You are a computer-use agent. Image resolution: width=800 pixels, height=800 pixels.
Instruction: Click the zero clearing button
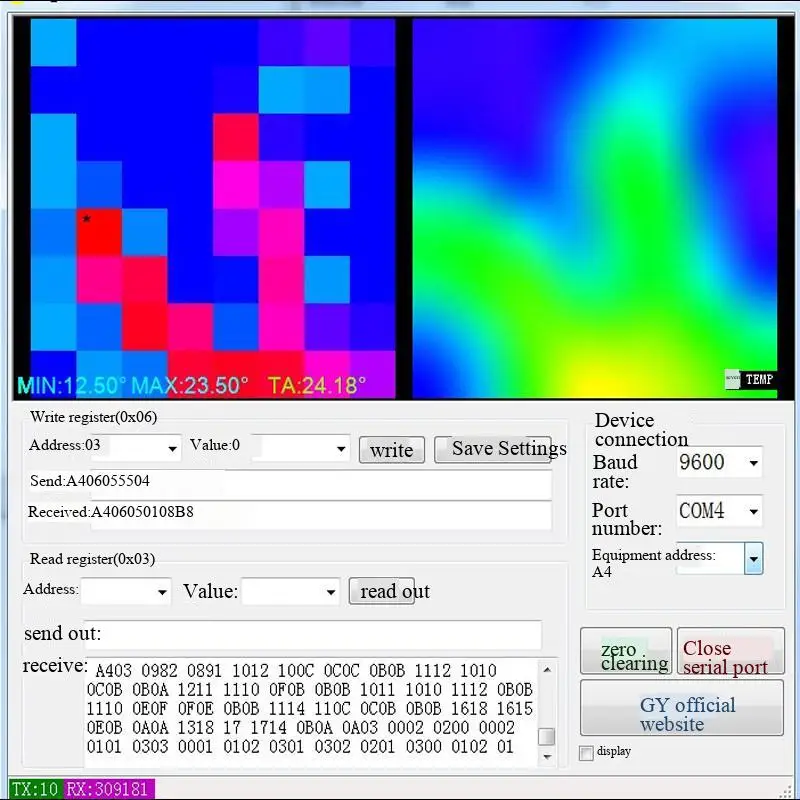(x=626, y=651)
